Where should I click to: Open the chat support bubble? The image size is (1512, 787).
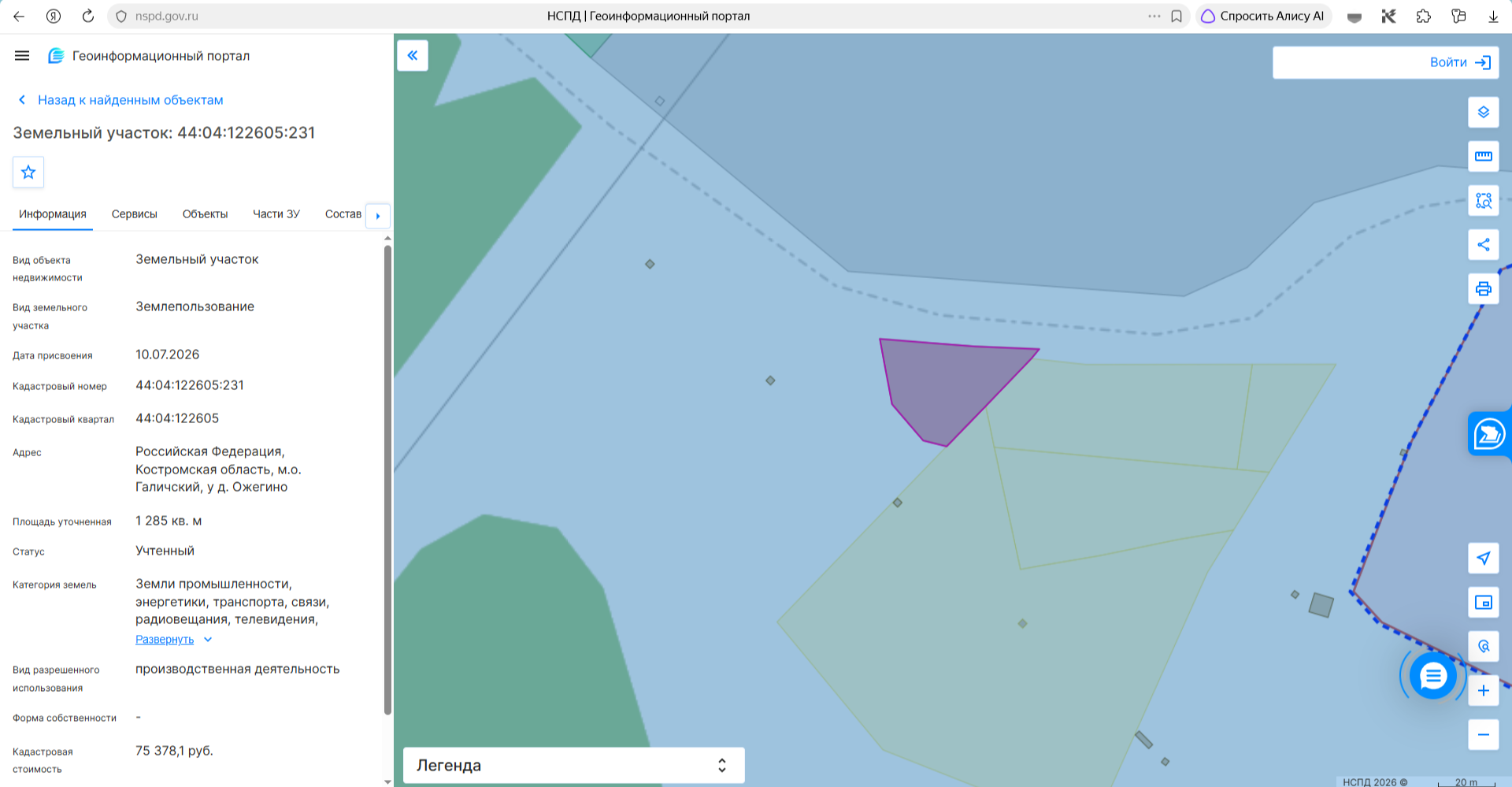click(x=1432, y=675)
